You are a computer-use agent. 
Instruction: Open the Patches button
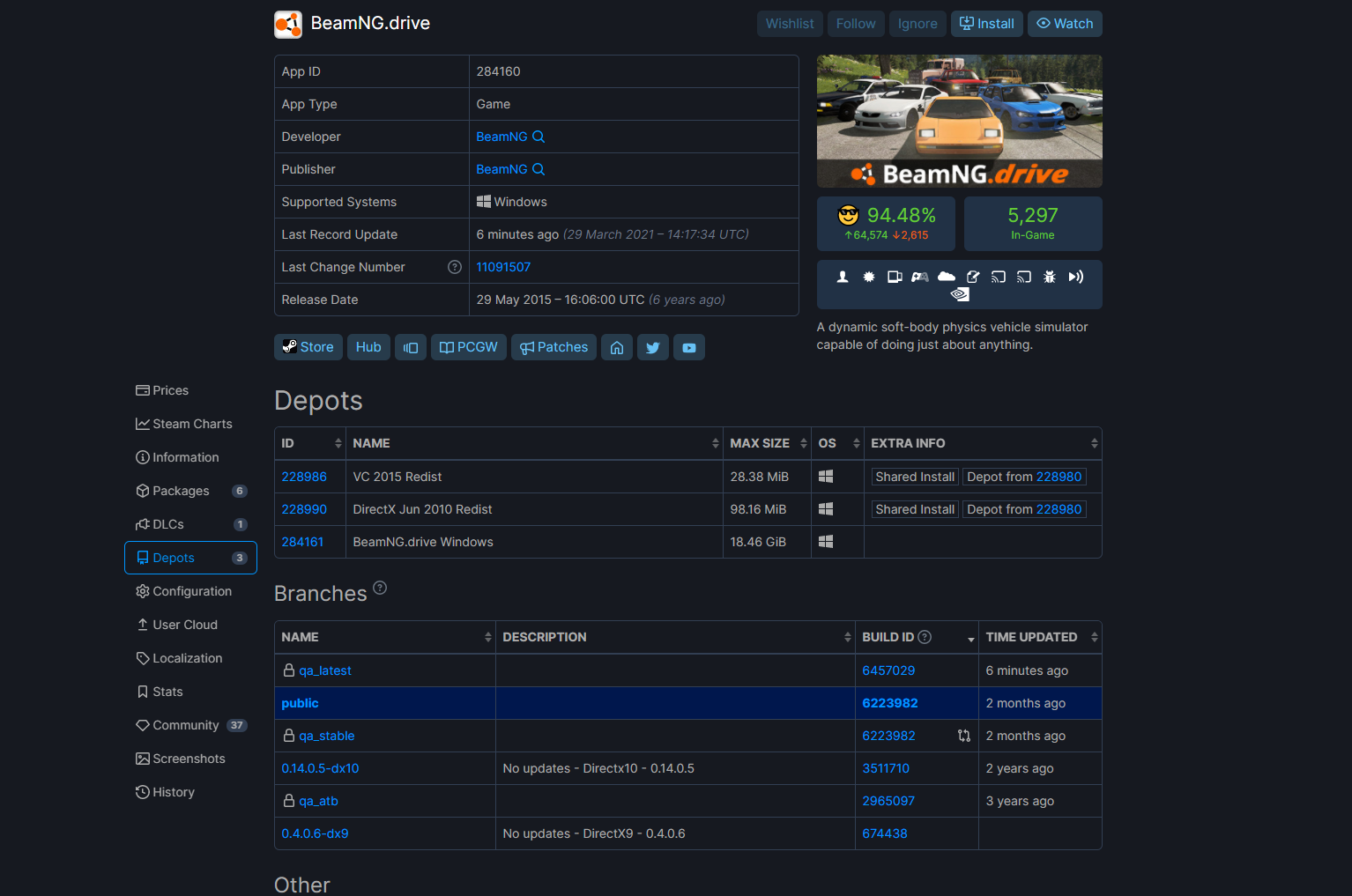pos(553,347)
